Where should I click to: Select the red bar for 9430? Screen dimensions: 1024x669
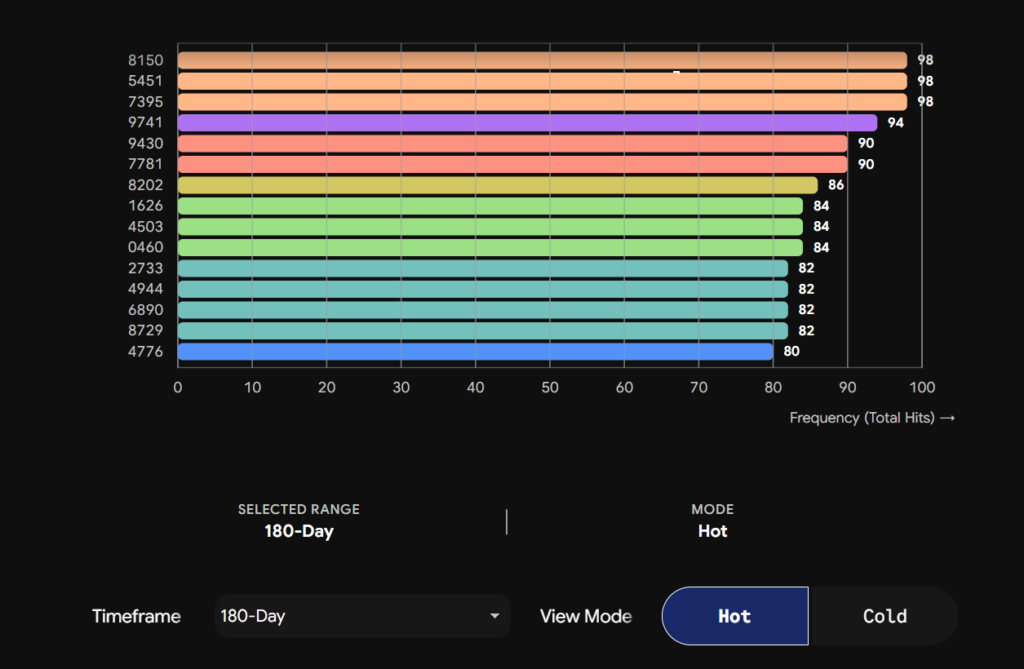pyautogui.click(x=513, y=144)
